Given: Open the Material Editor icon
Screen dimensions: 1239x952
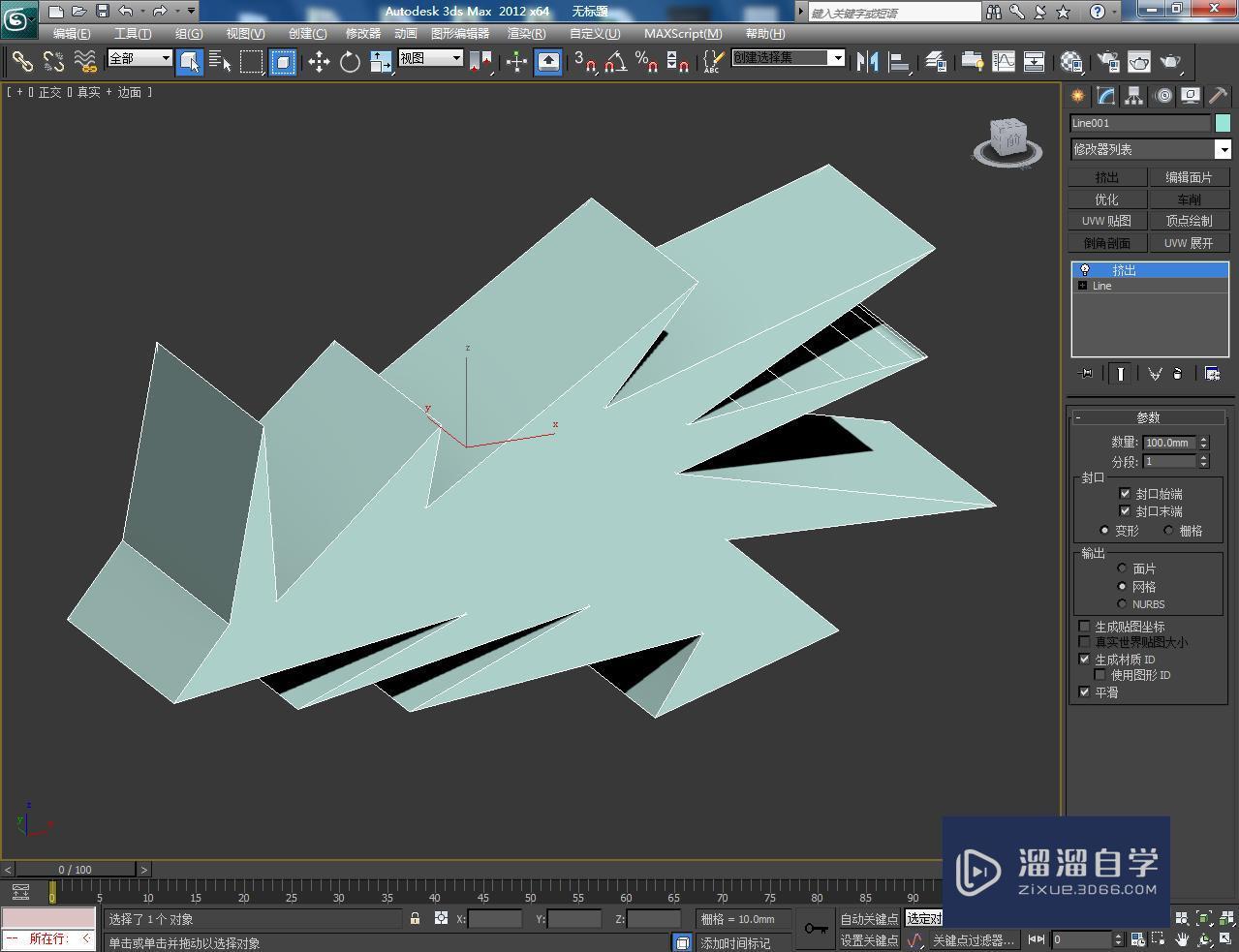Looking at the screenshot, I should click(x=1071, y=62).
